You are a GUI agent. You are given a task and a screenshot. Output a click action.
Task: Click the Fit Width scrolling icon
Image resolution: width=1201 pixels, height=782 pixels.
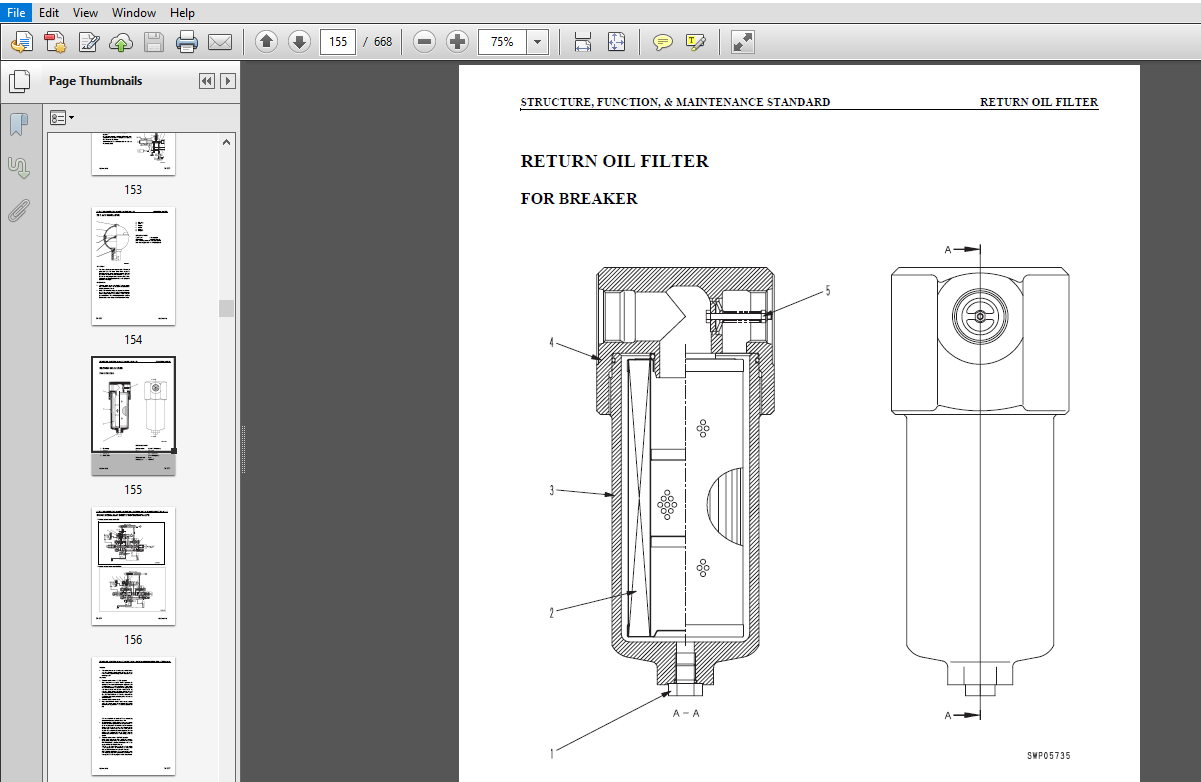point(583,42)
